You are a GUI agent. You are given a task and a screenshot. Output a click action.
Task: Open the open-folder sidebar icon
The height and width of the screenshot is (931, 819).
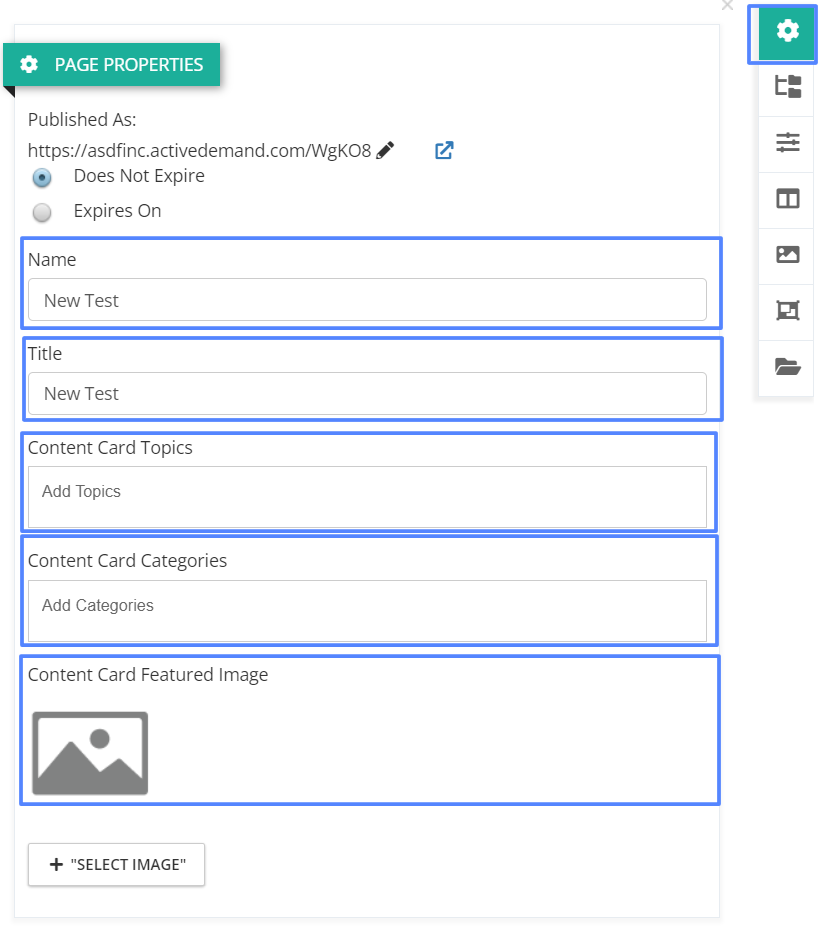click(788, 366)
